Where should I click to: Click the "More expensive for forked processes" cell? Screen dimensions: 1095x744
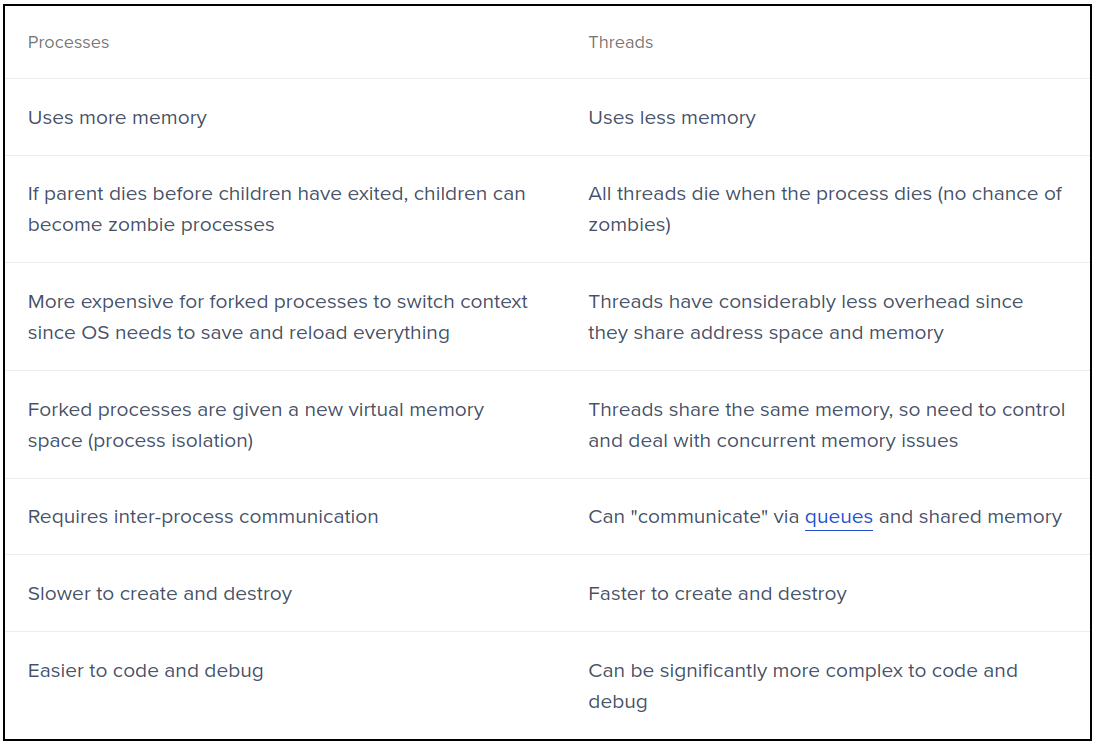[x=277, y=302]
